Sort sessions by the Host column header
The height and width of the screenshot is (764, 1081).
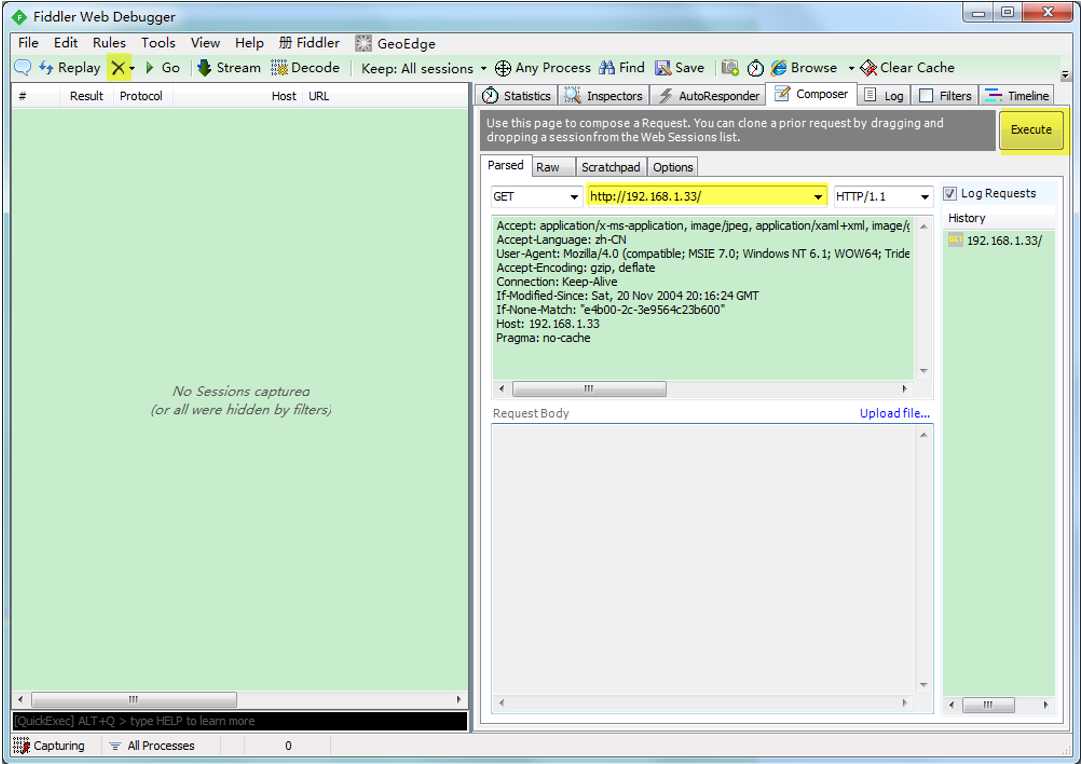tap(283, 96)
